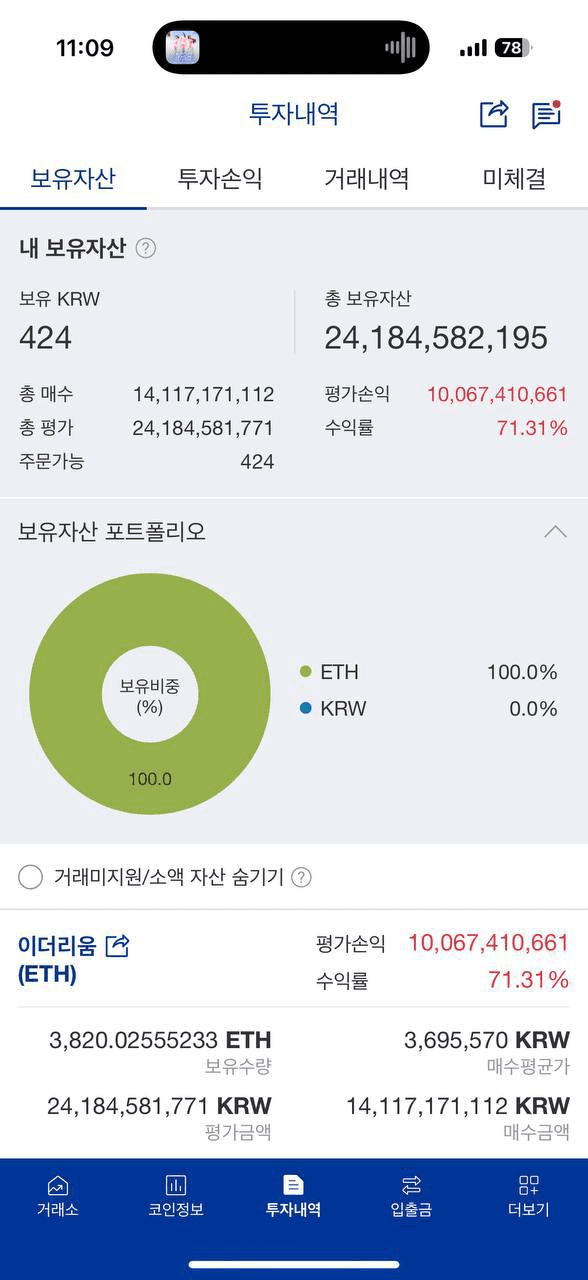Go to 거래소 in bottom bar
The height and width of the screenshot is (1280, 588).
[x=58, y=1196]
